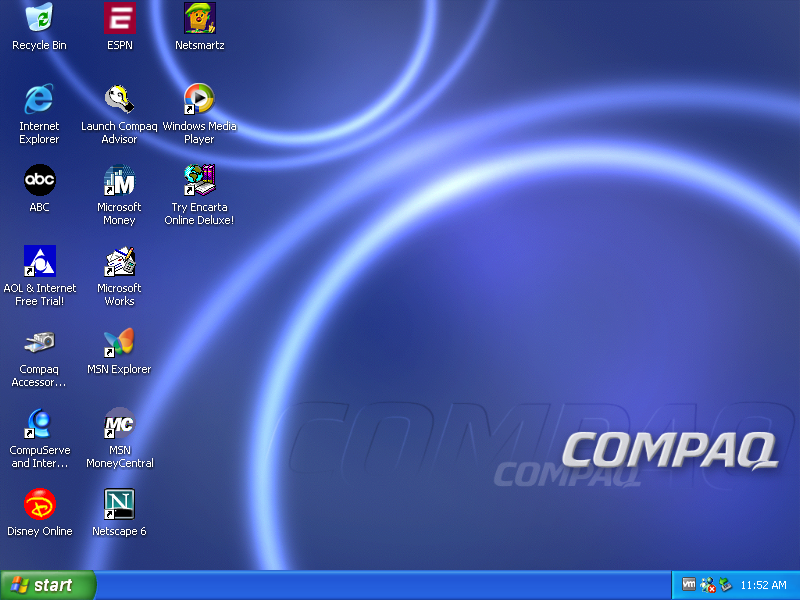This screenshot has height=600, width=800.
Task: Click the Safely Remove Hardware tray icon
Action: click(726, 585)
